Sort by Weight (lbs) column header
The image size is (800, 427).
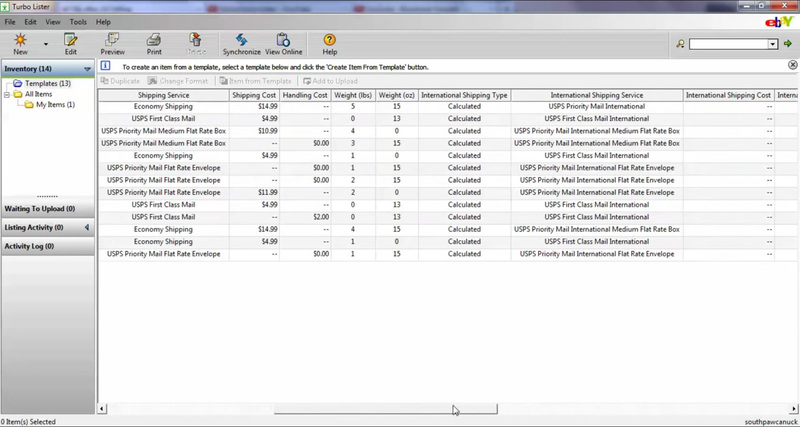click(x=353, y=95)
